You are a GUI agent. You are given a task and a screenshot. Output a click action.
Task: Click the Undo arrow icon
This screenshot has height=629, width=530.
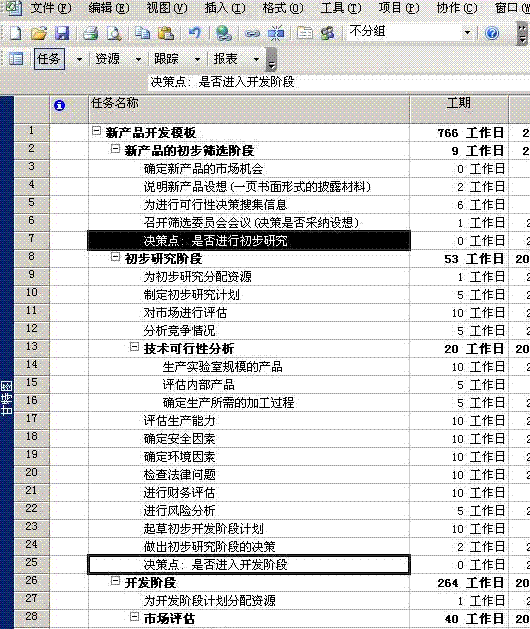click(x=195, y=33)
